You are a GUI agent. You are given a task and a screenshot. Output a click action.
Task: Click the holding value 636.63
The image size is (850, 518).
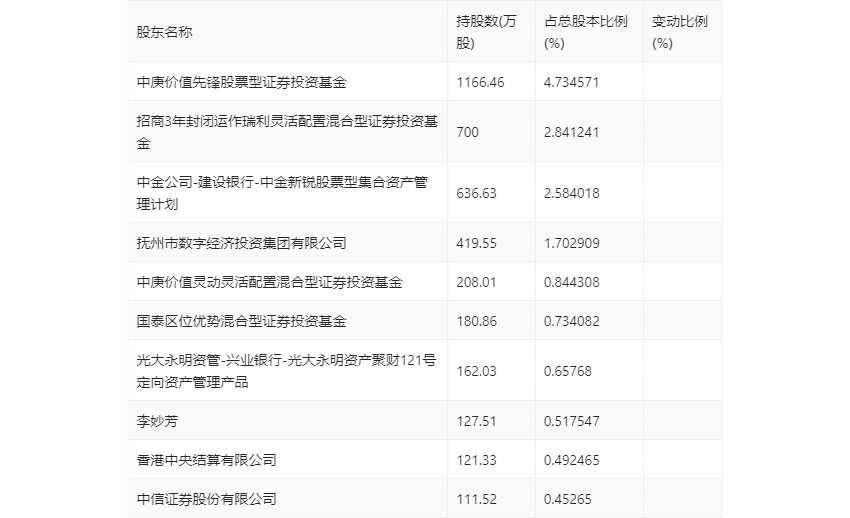click(476, 193)
